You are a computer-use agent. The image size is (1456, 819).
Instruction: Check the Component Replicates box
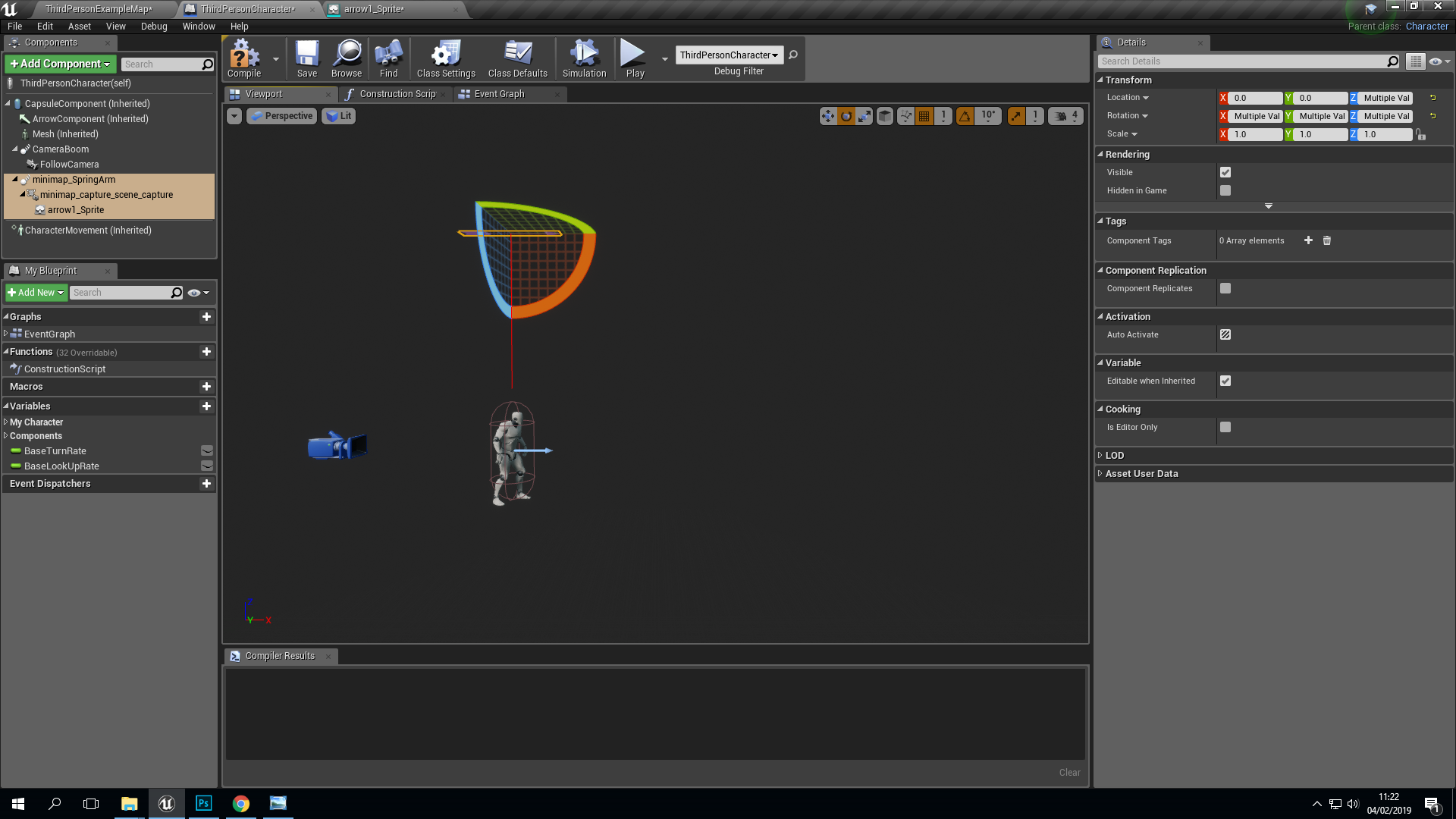(x=1225, y=288)
